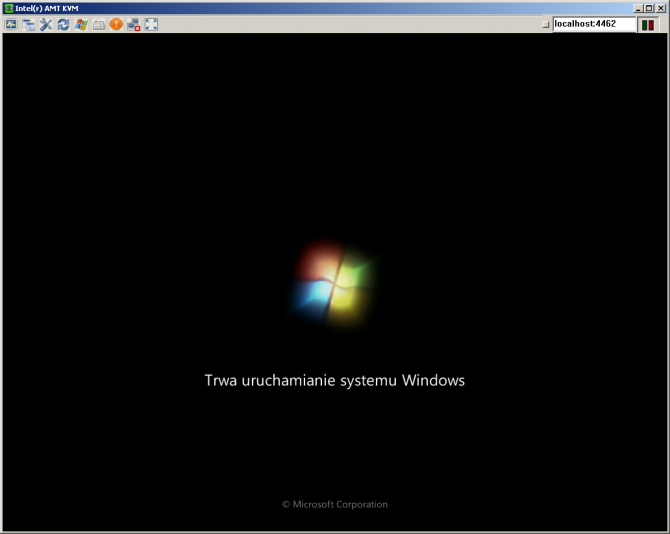Click the blue refresh arrows icon
Screen dimensions: 670x534
[64, 24]
